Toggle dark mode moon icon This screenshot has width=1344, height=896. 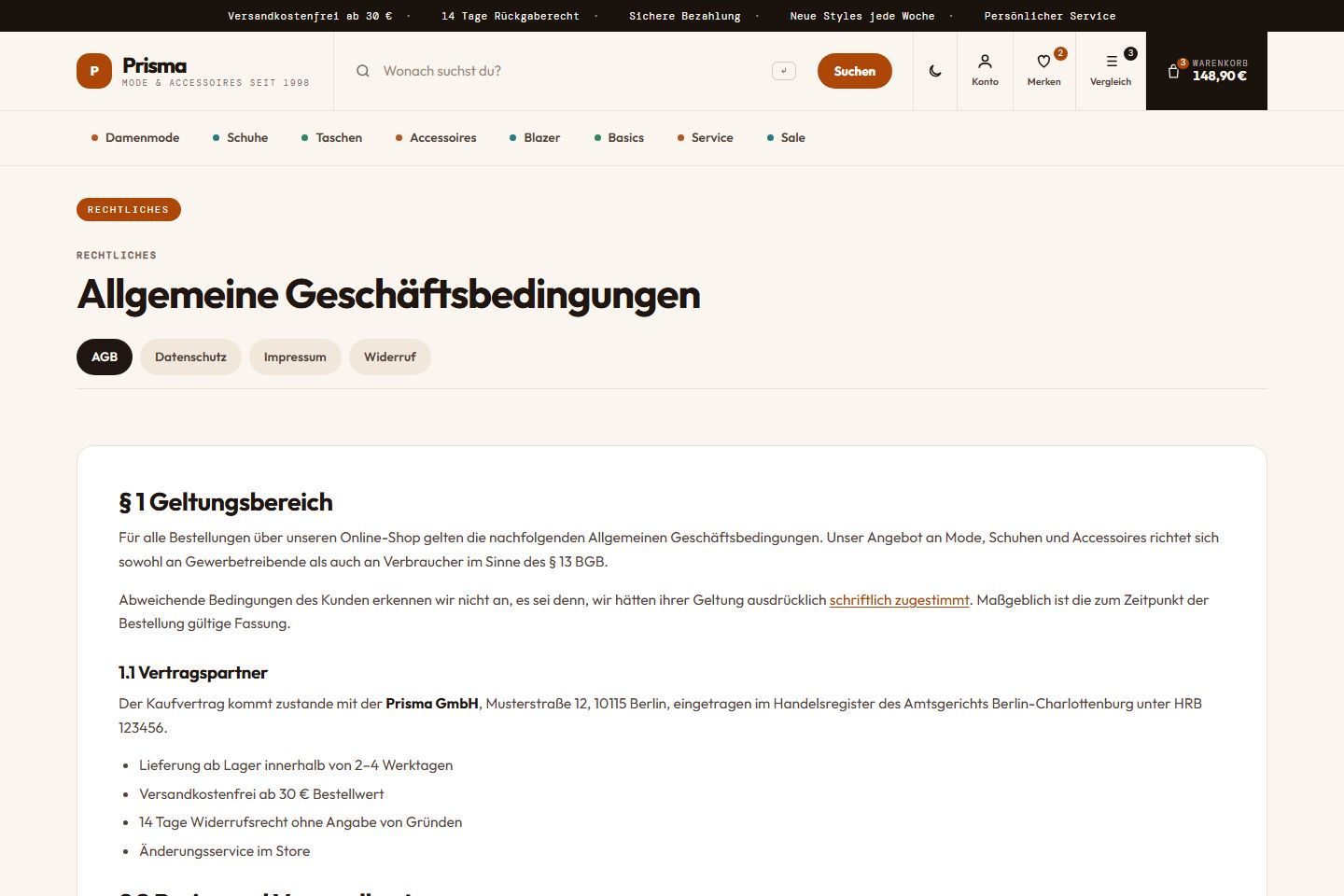point(935,71)
